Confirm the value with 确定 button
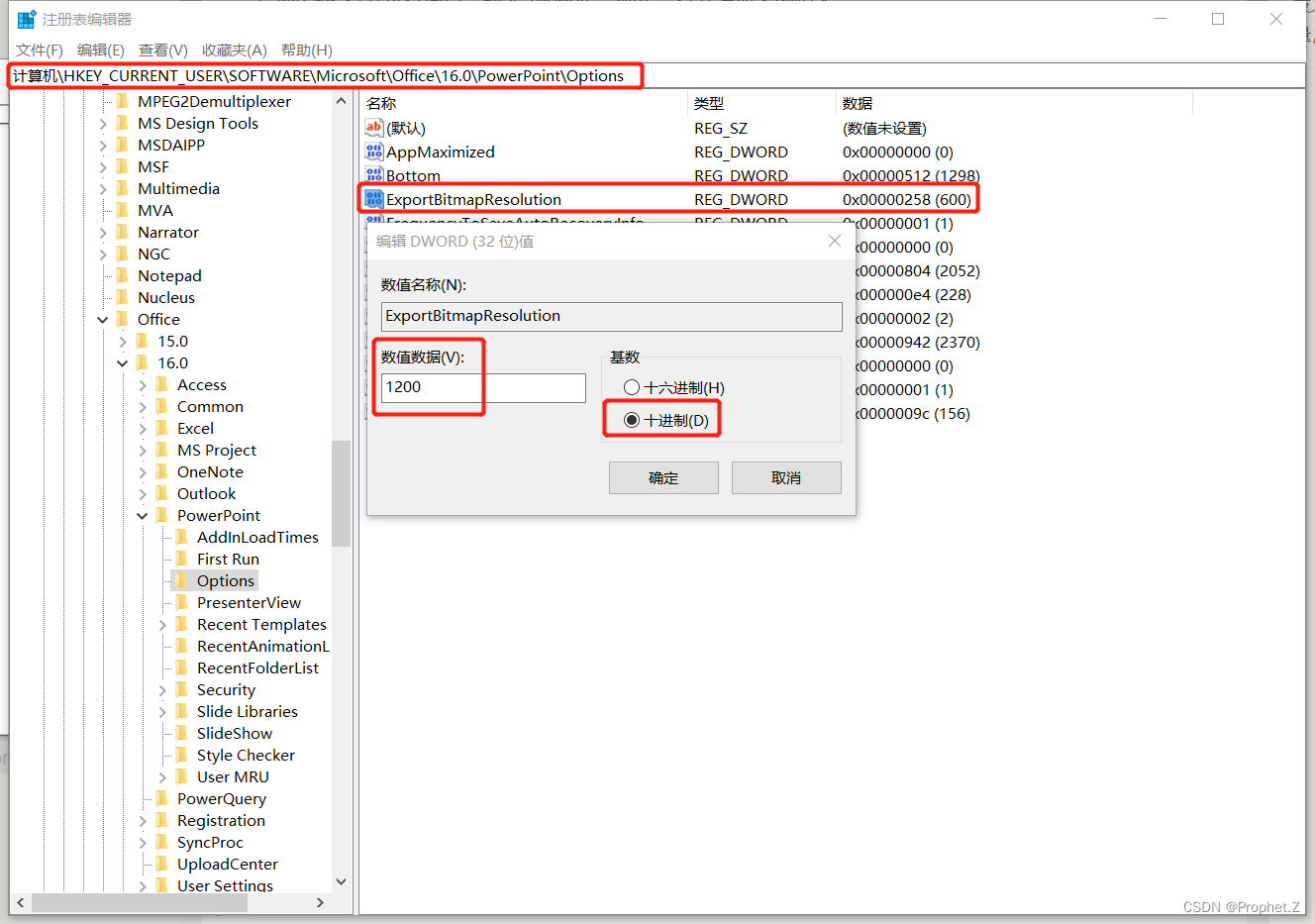 click(663, 477)
